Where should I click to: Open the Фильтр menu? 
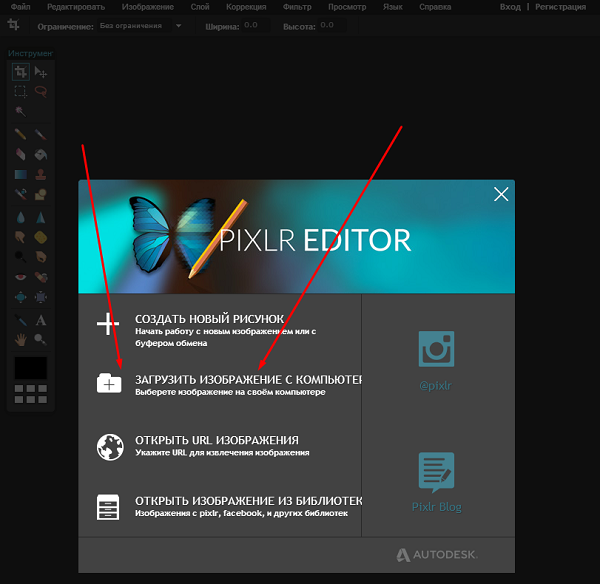pos(297,7)
